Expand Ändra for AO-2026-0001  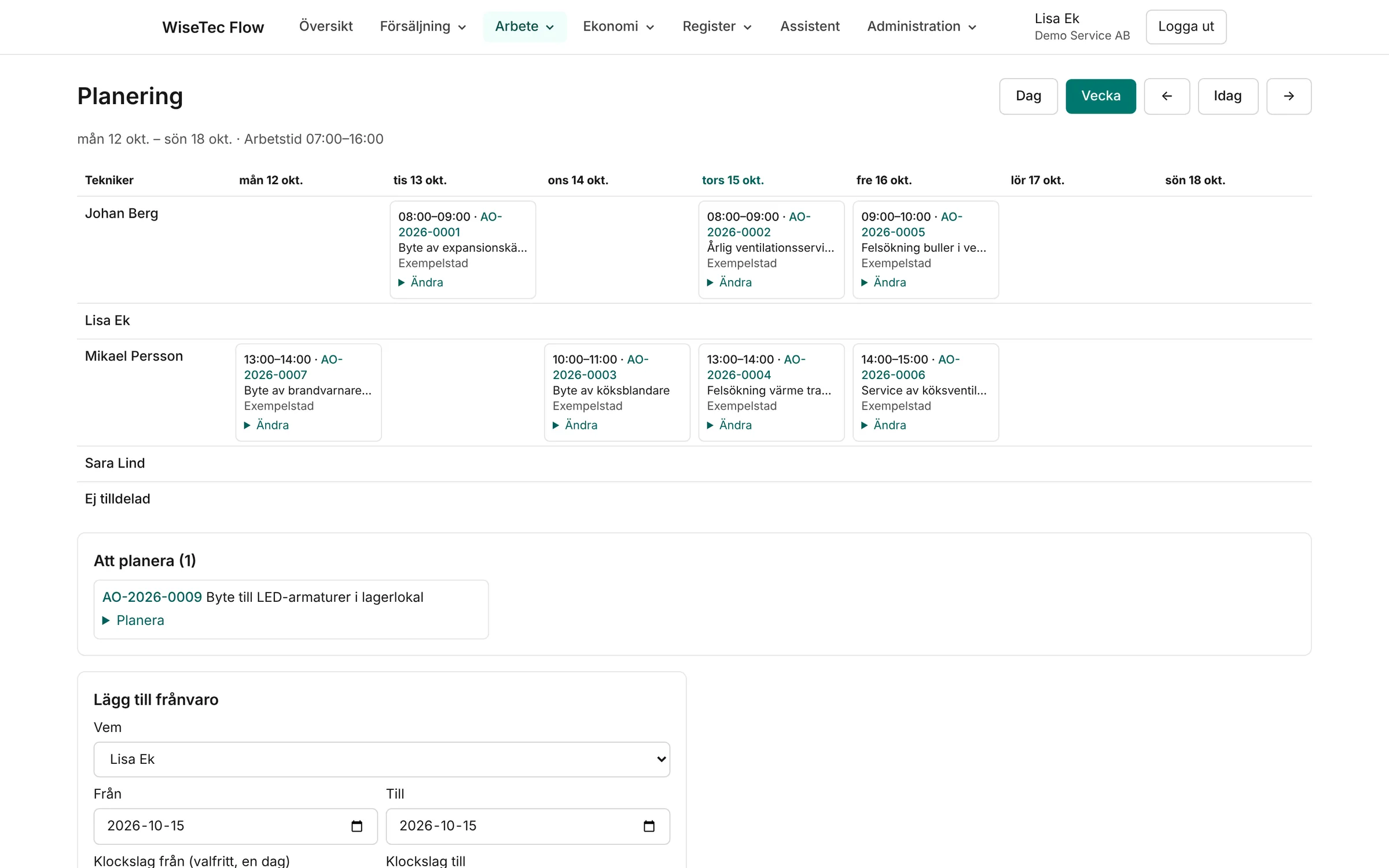pos(421,282)
